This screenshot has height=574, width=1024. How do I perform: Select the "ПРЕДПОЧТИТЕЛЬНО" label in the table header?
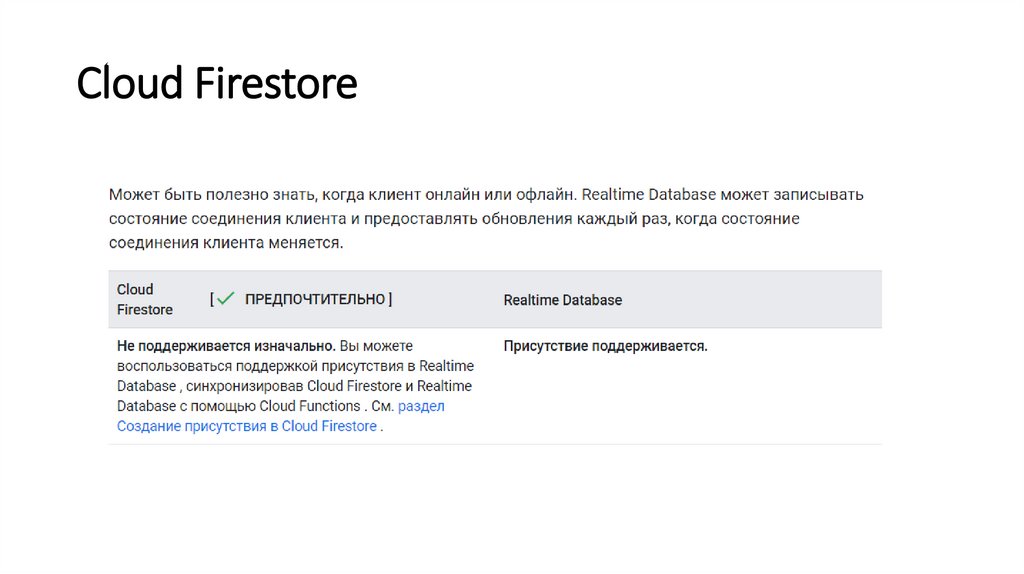315,299
